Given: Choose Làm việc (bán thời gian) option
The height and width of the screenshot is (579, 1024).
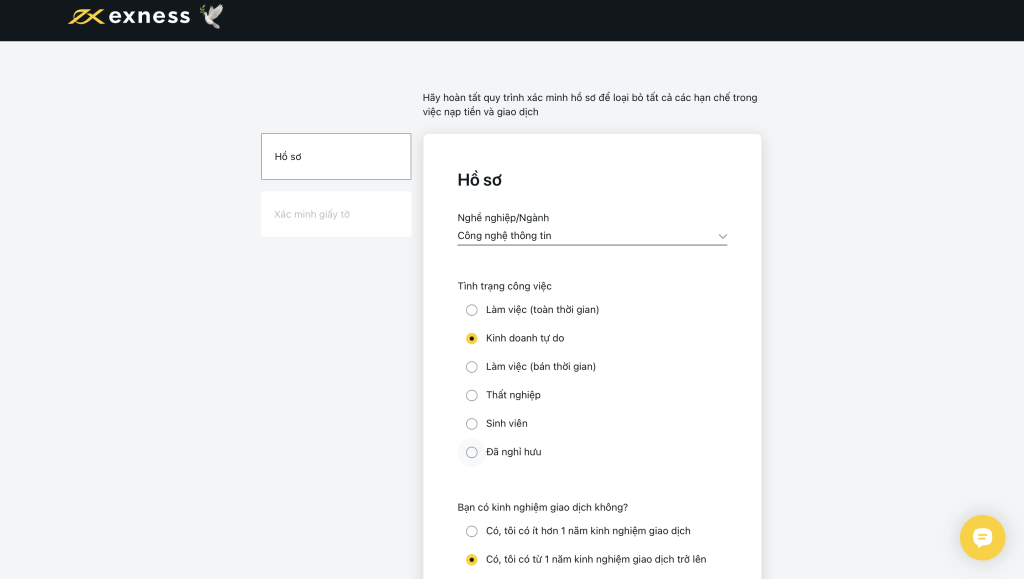Looking at the screenshot, I should coord(472,367).
